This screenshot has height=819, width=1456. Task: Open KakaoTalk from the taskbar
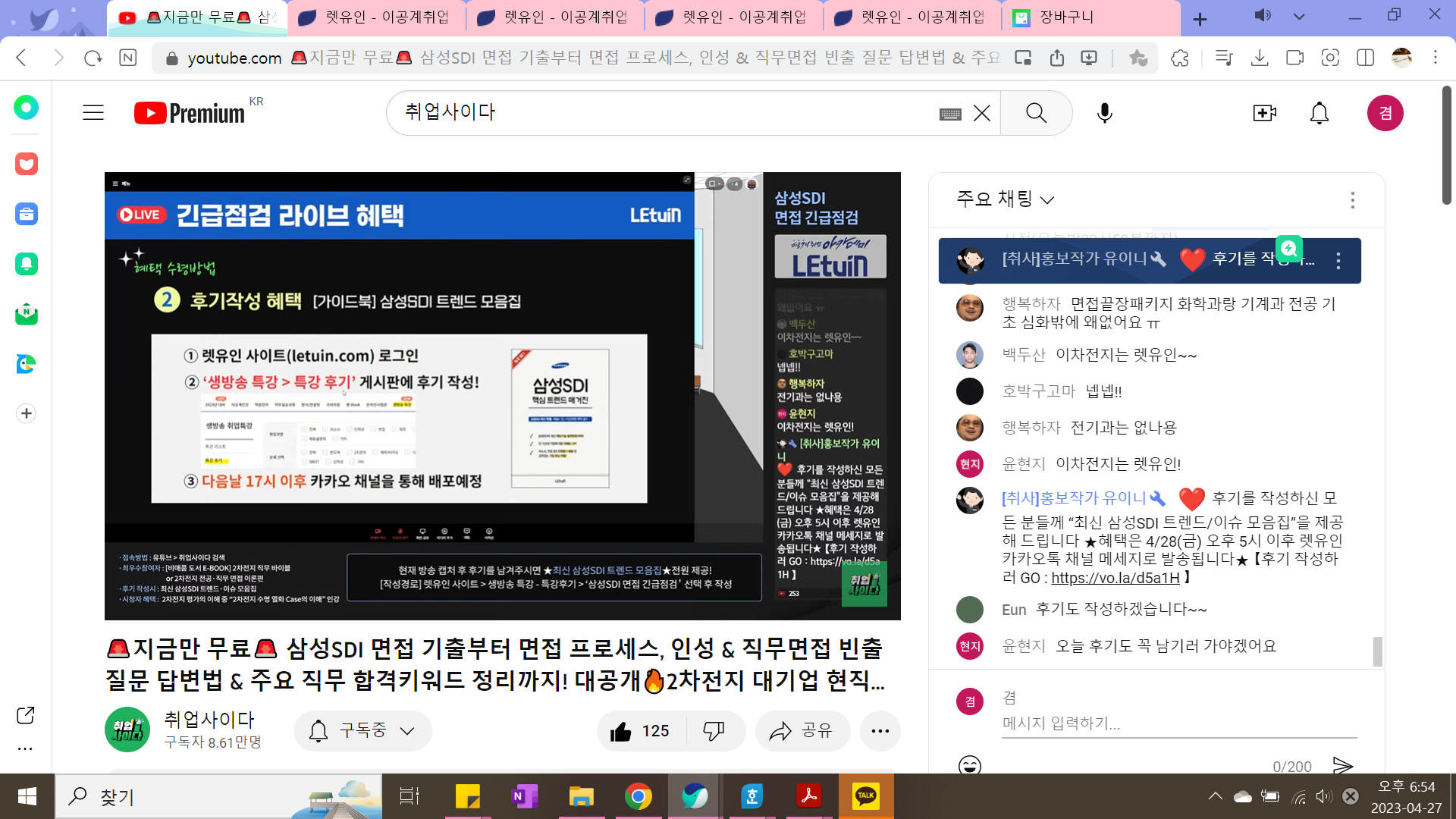(865, 796)
